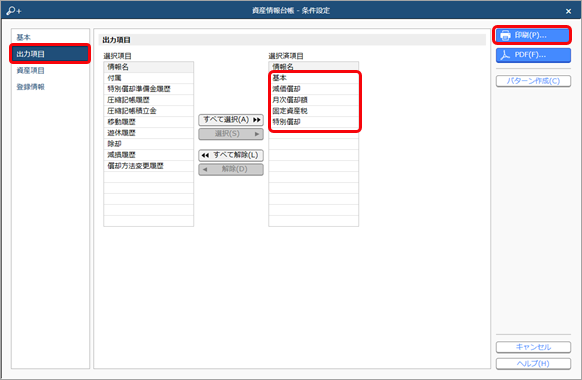Screen dimensions: 582x380
Task: Select 遊休履歴 in available list
Action: (148, 133)
